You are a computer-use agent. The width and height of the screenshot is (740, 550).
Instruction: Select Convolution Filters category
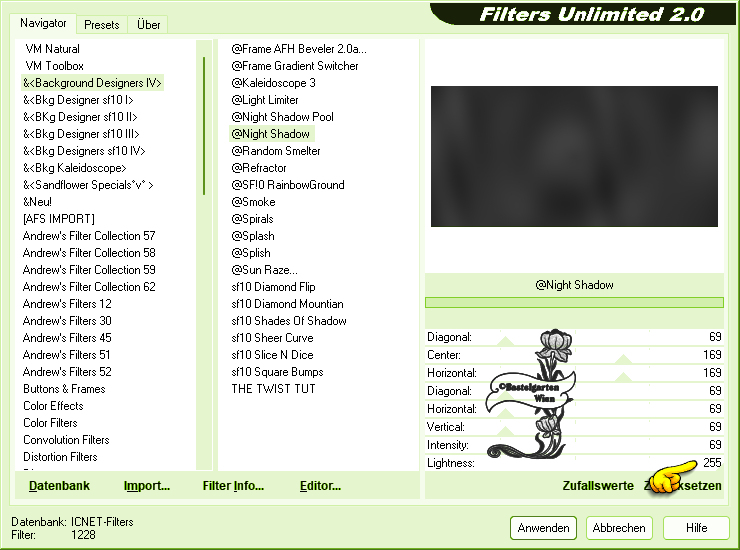pyautogui.click(x=66, y=440)
